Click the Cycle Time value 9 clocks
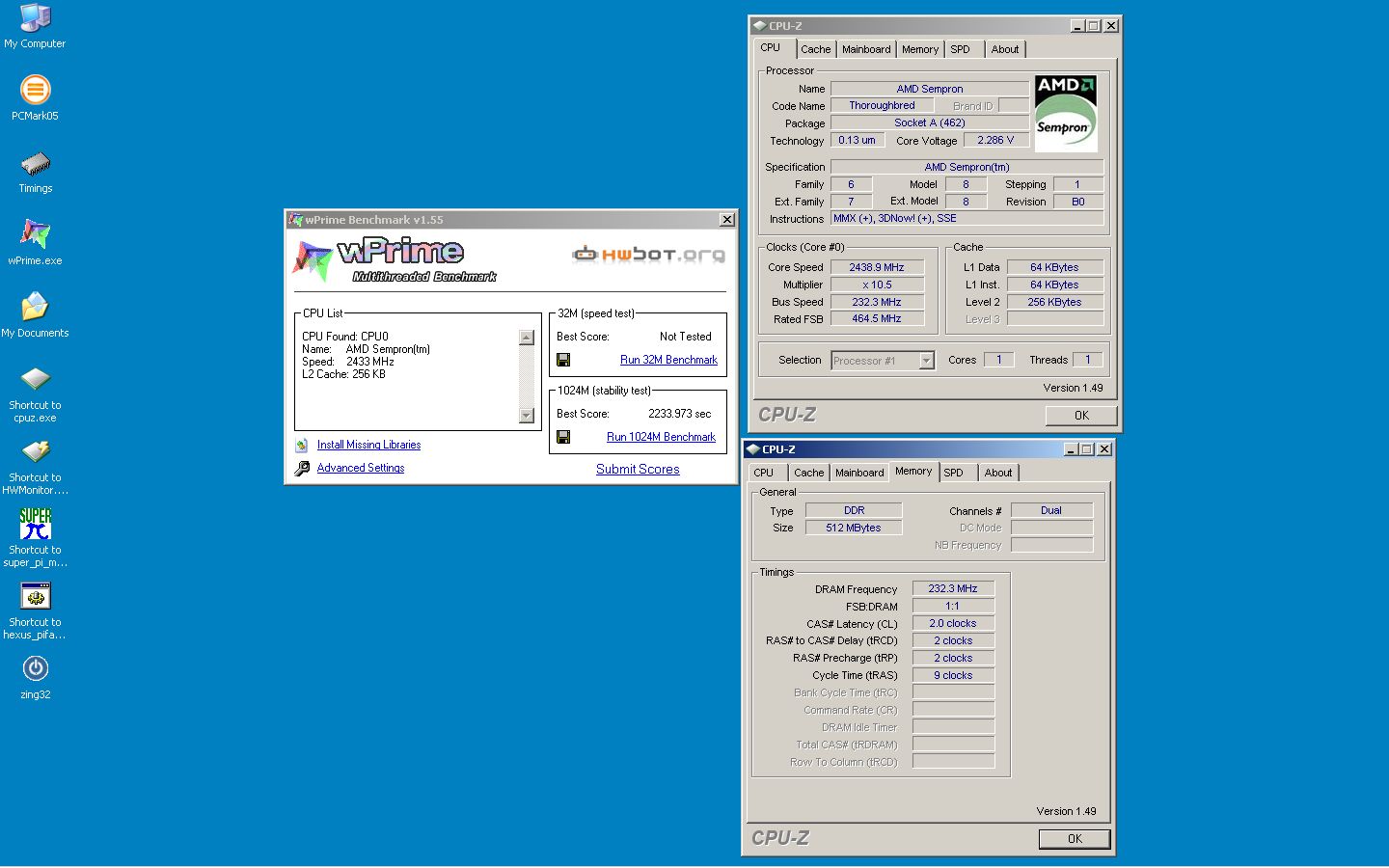This screenshot has width=1389, height=868. (x=953, y=675)
